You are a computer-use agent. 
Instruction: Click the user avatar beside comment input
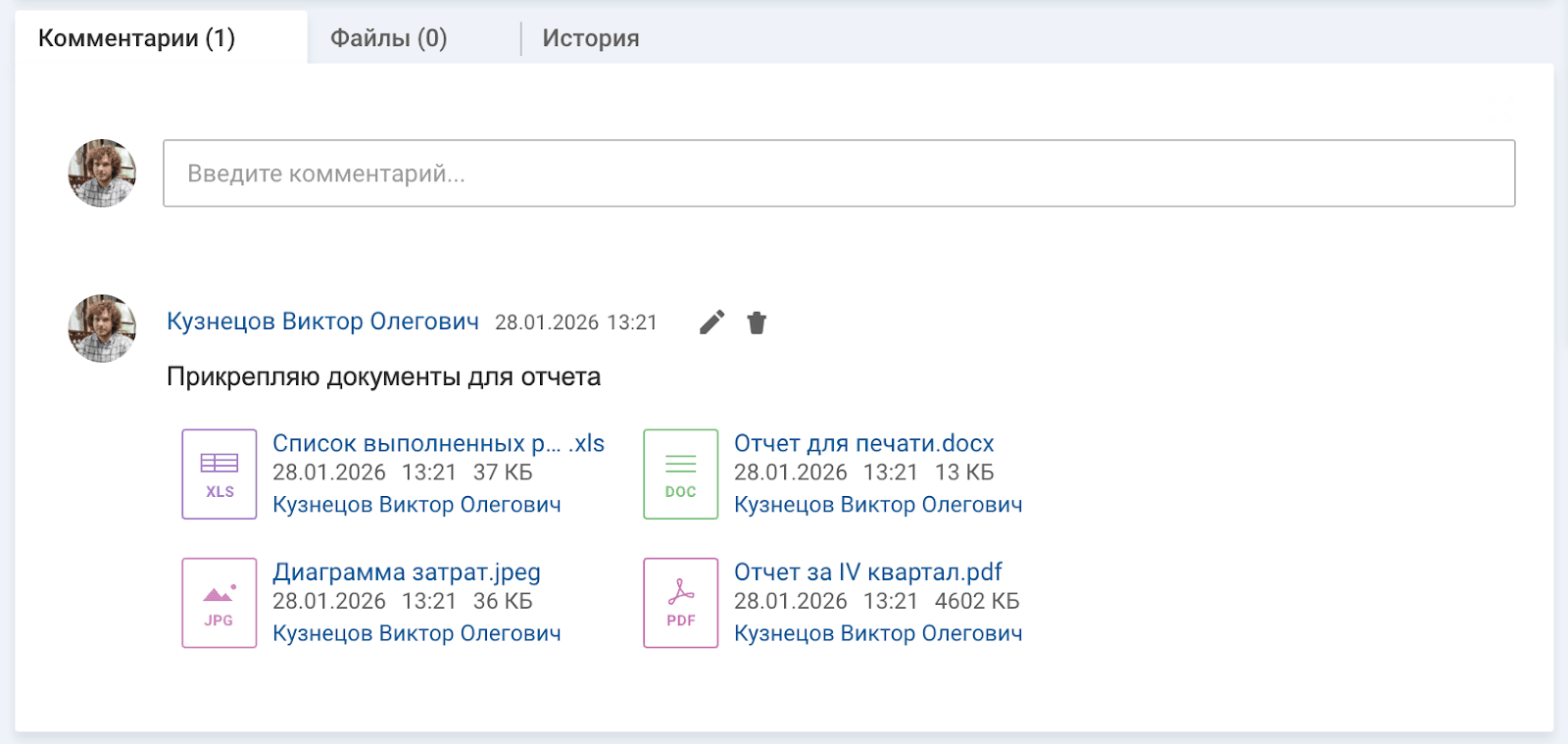point(102,174)
